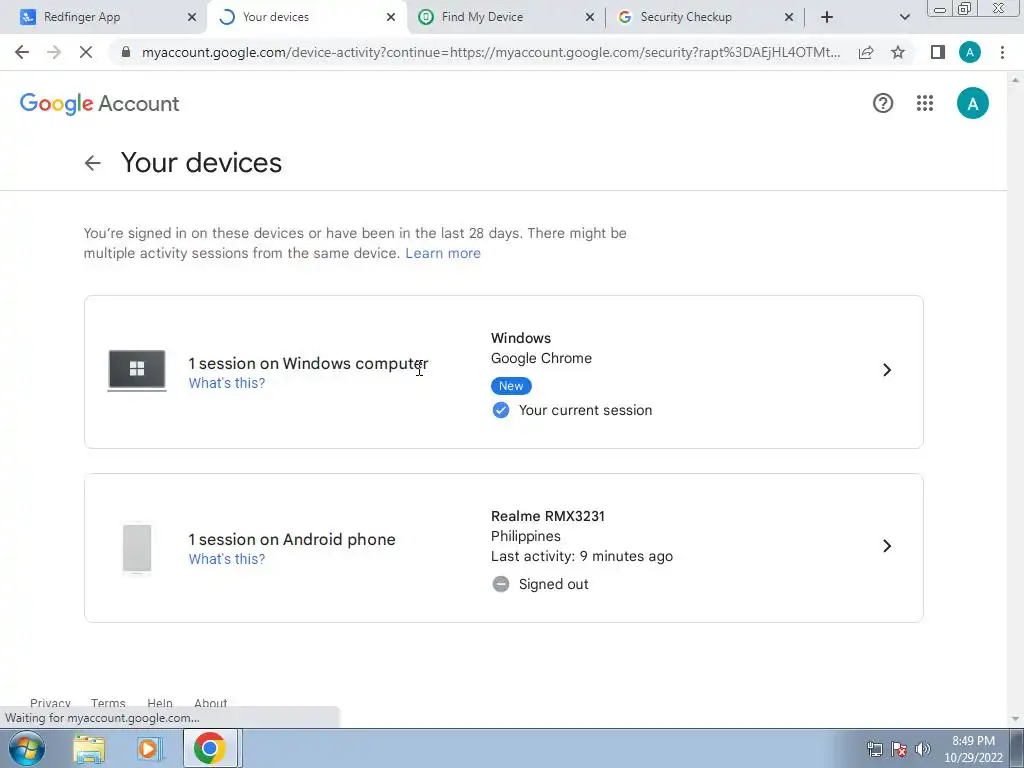Close the Find My Device tab

(x=590, y=17)
